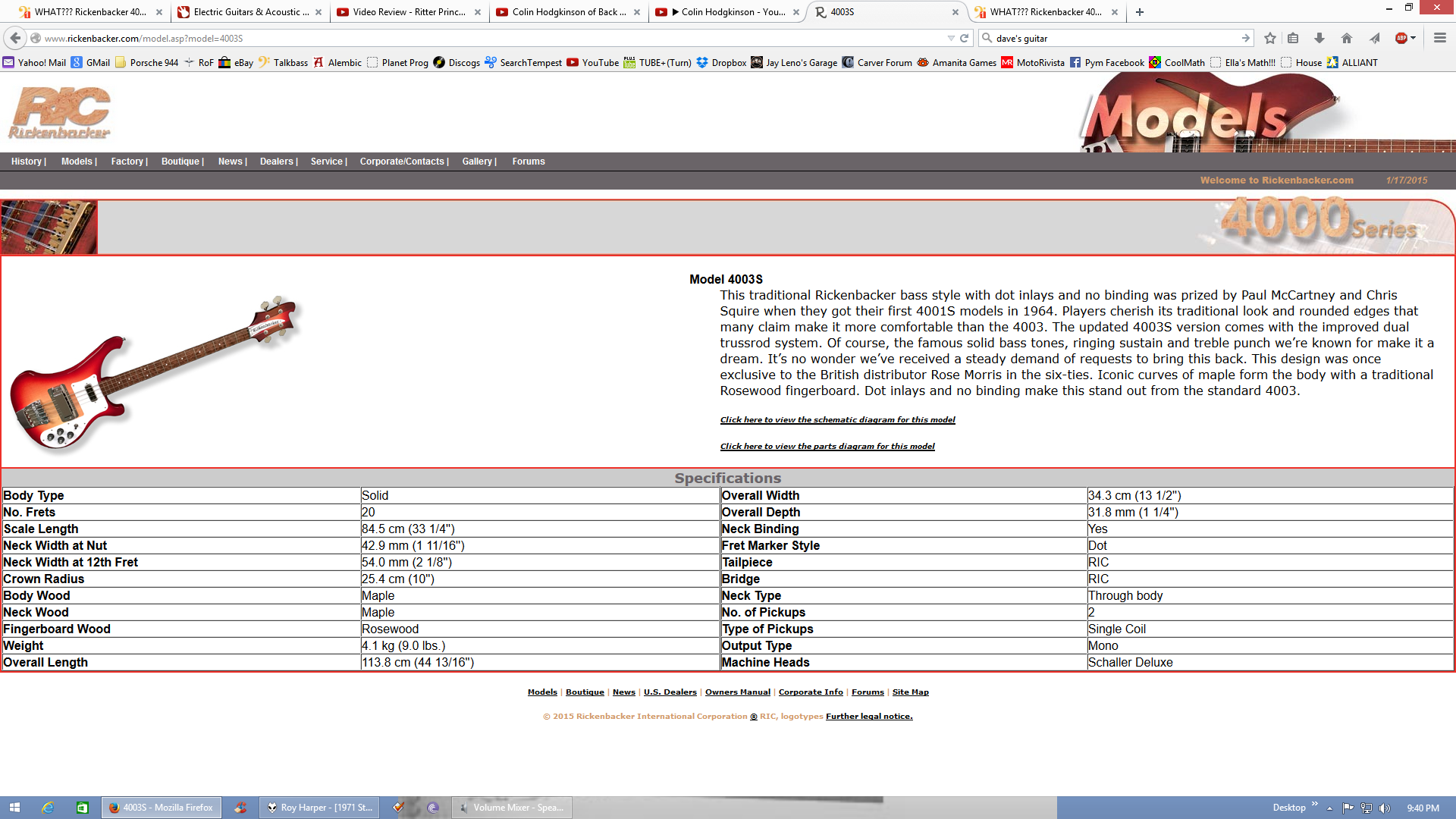Open the Further legal notice link

click(x=869, y=716)
